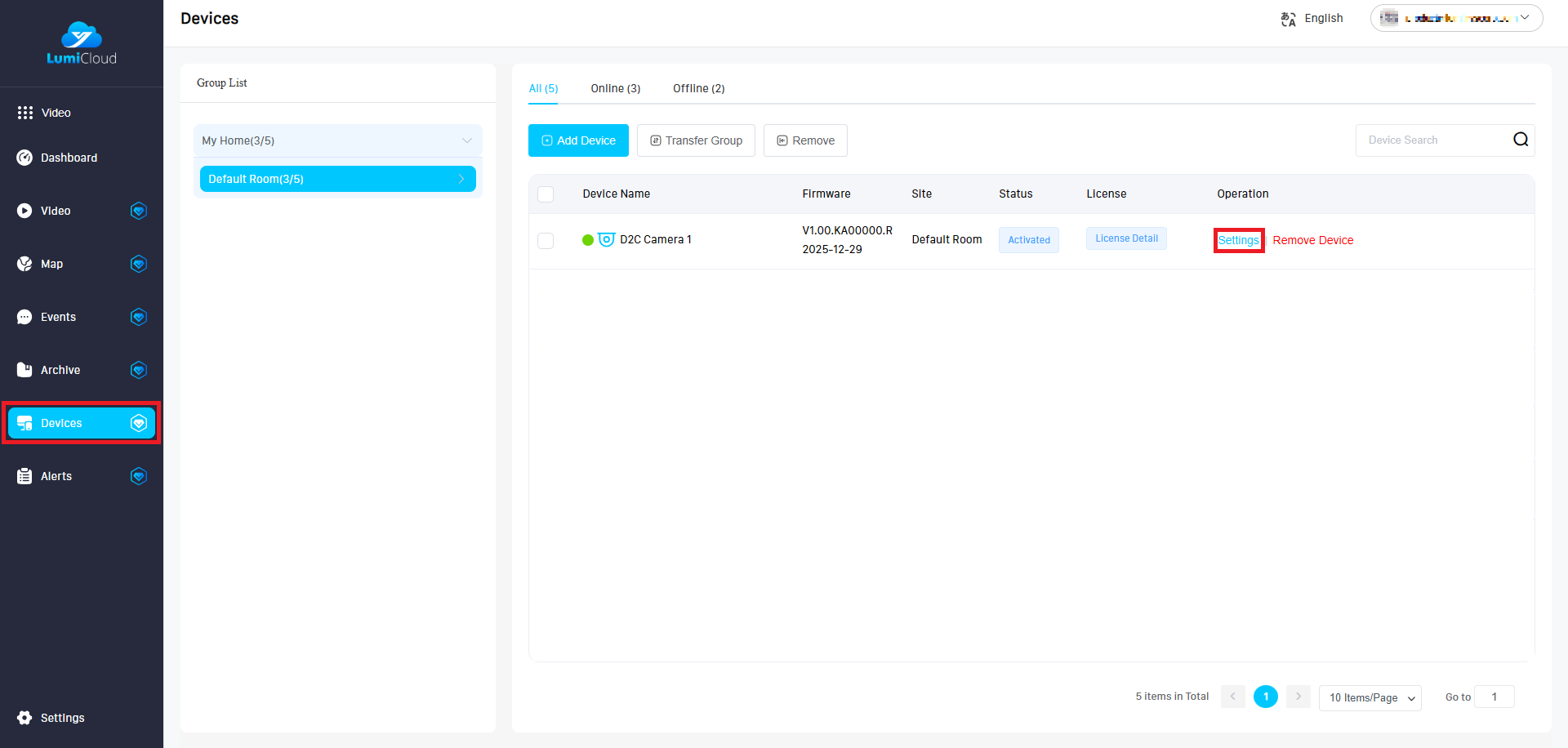Select the Default Room(3/5) group item

click(x=337, y=179)
